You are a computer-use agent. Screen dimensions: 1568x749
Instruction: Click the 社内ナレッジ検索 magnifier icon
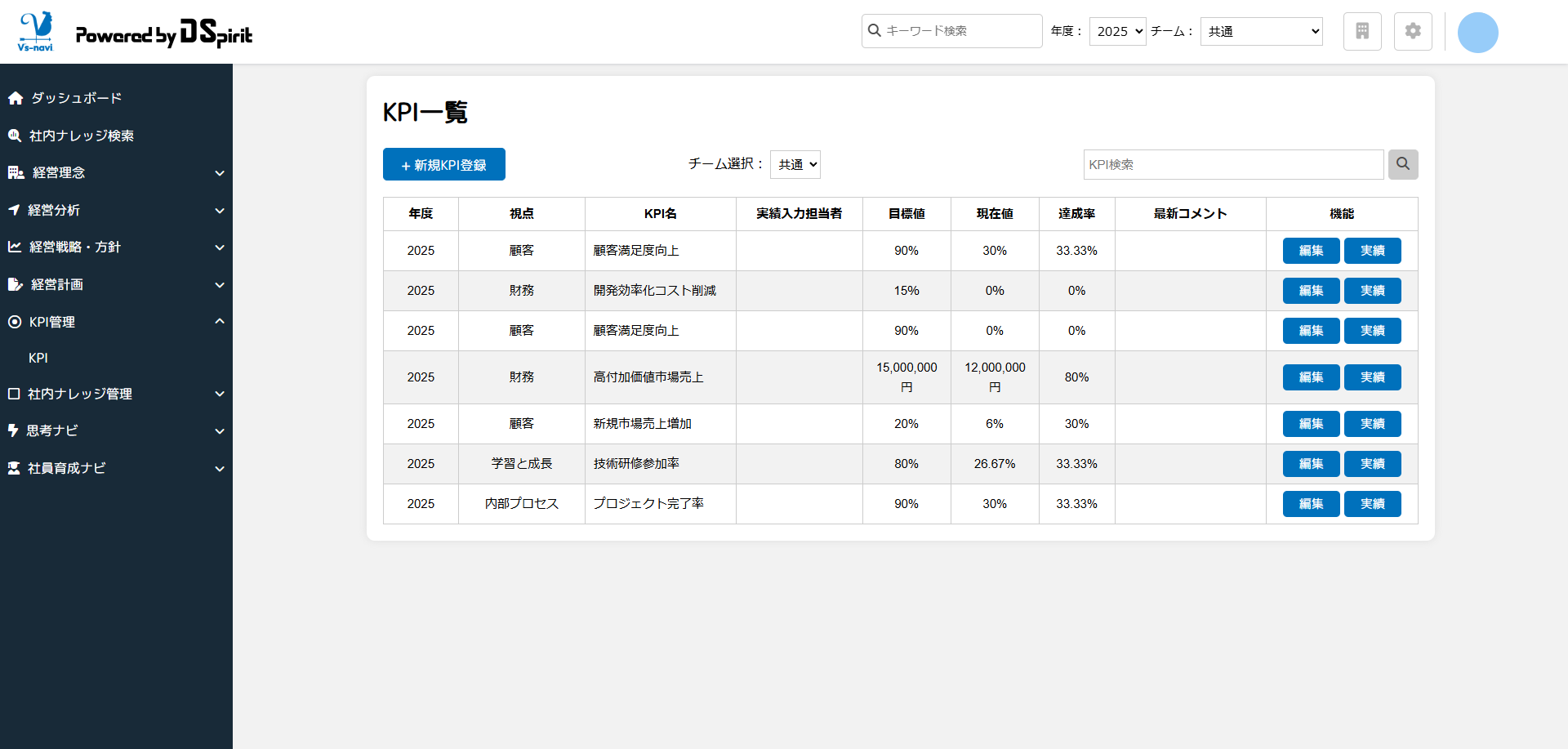click(15, 136)
